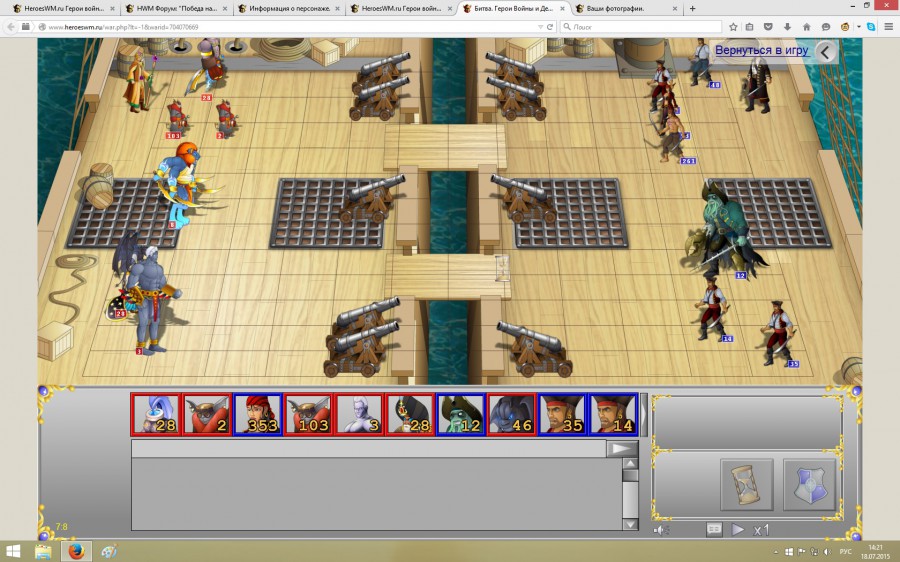Click 'Вернуться в игру' link
This screenshot has width=900, height=562.
(x=762, y=51)
